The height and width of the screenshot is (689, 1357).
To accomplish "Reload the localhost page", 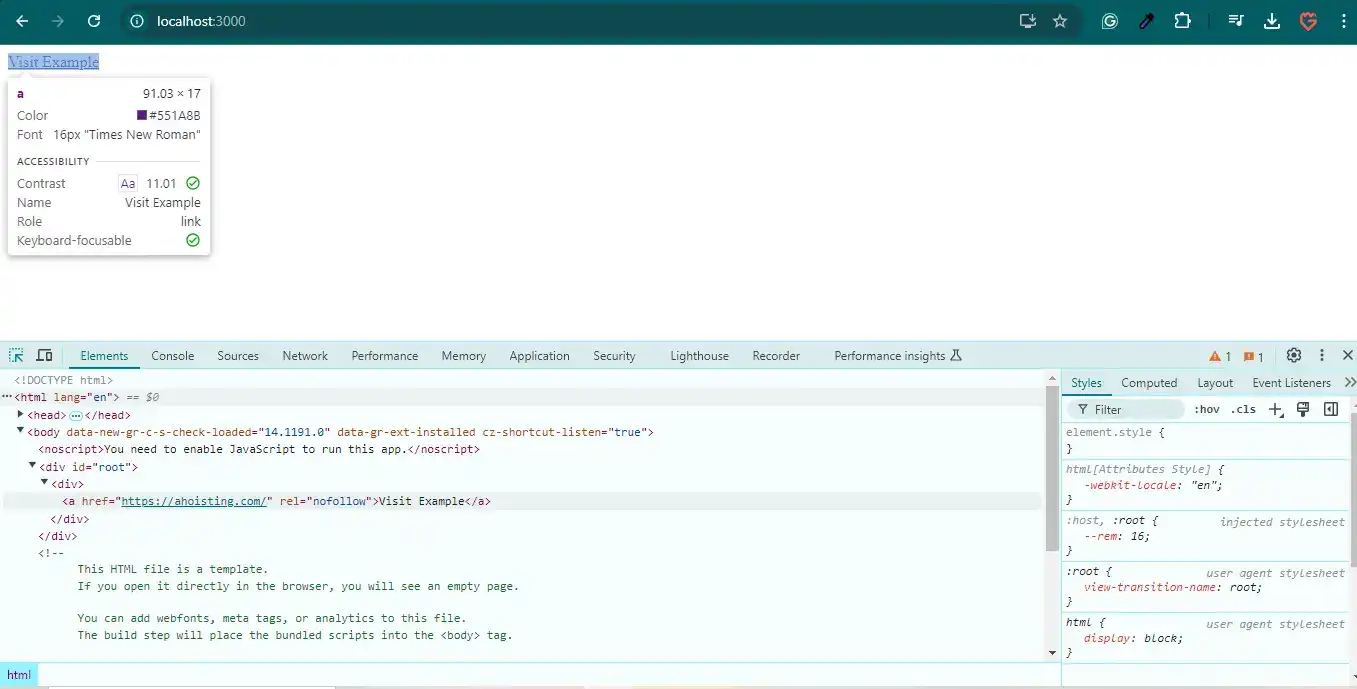I will 94,21.
